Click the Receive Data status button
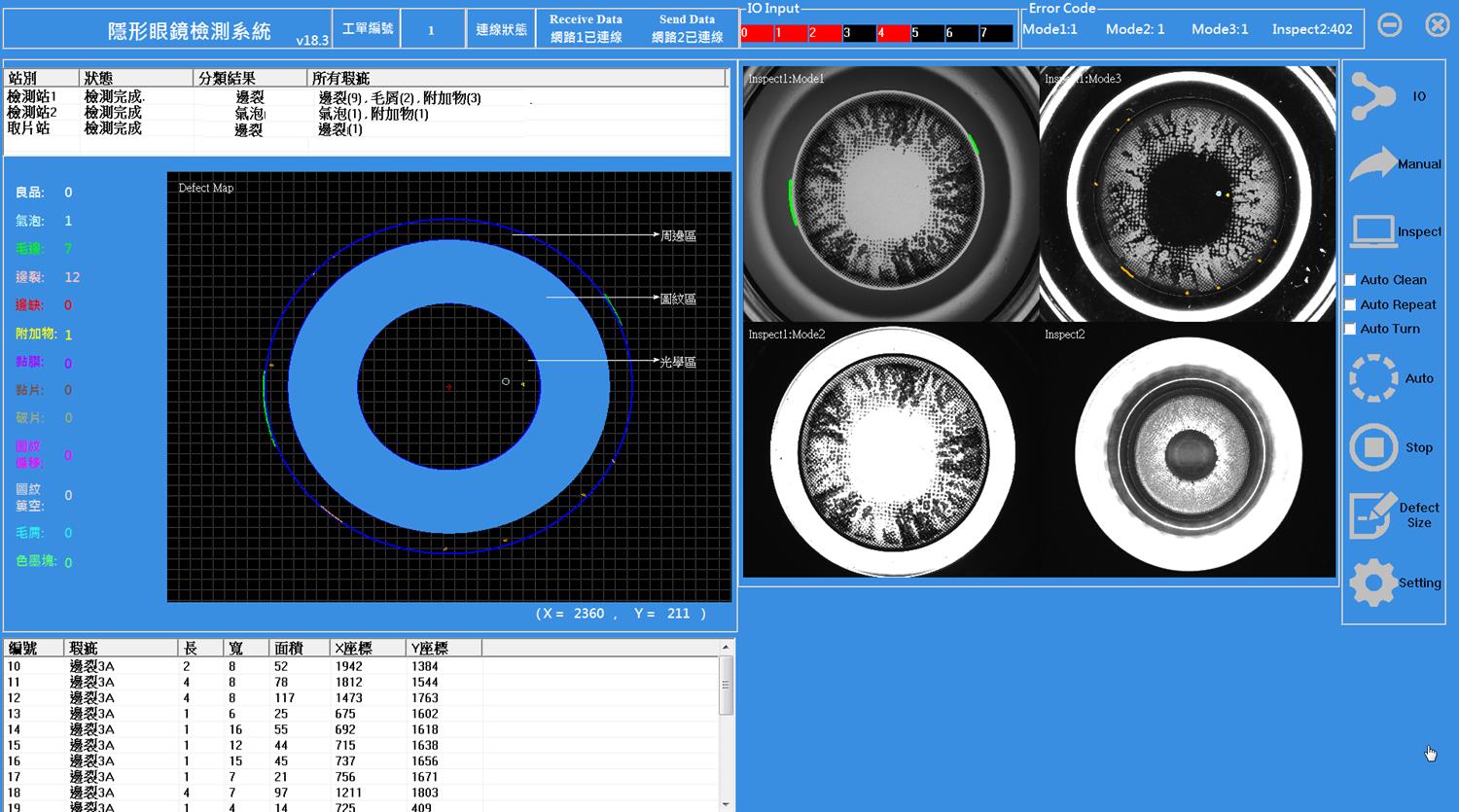The height and width of the screenshot is (812, 1459). 586,29
